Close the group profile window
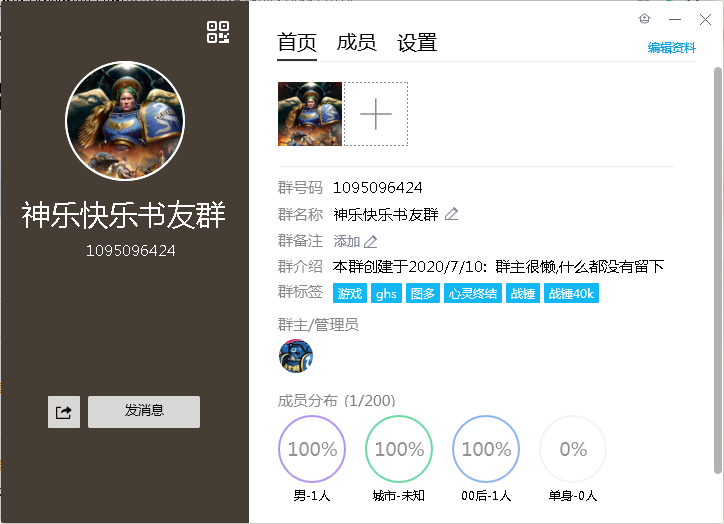The height and width of the screenshot is (524, 724). pyautogui.click(x=705, y=19)
